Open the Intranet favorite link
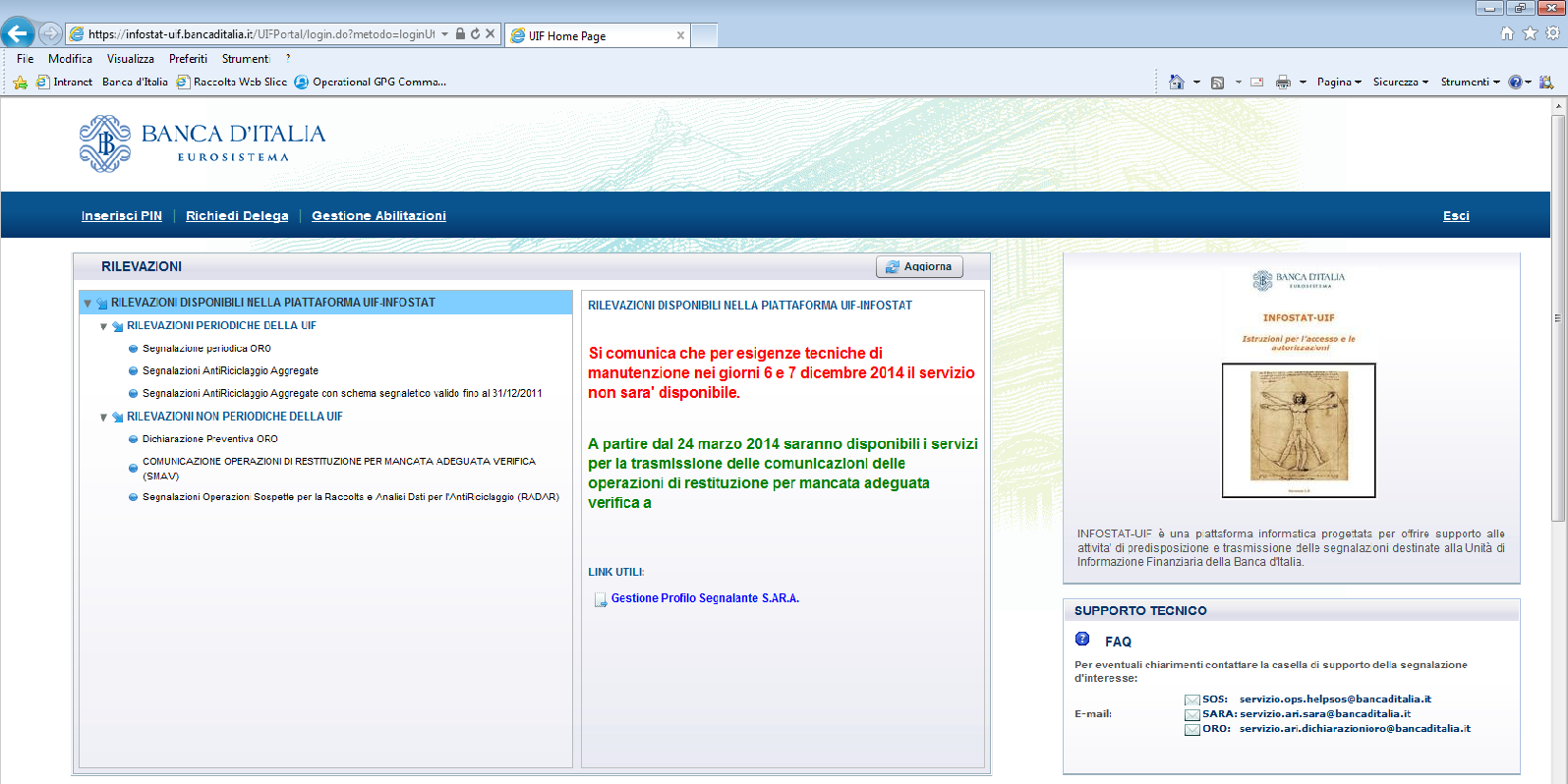Screen dimensions: 1568x784 [64, 83]
